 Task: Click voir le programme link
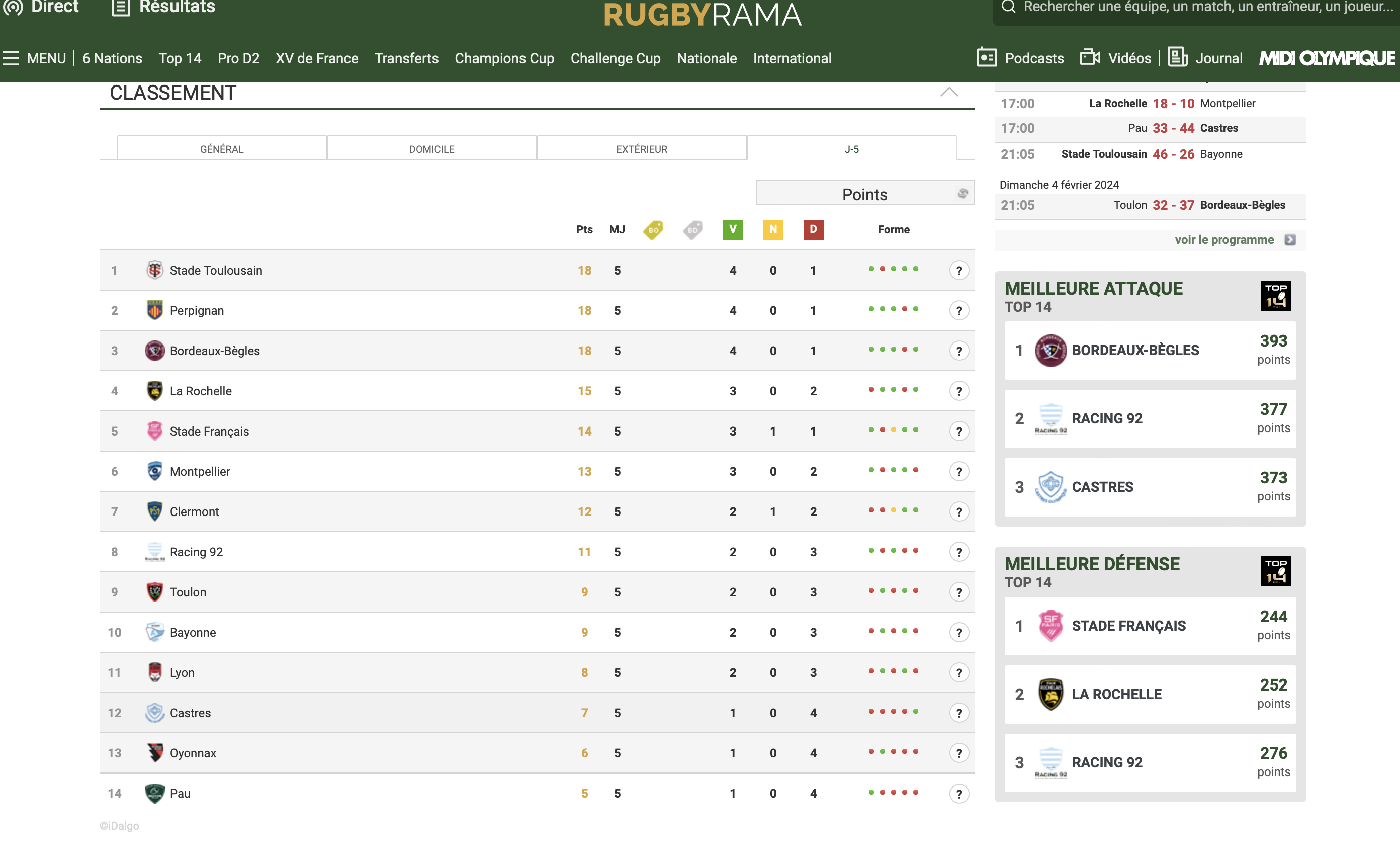pyautogui.click(x=1225, y=239)
